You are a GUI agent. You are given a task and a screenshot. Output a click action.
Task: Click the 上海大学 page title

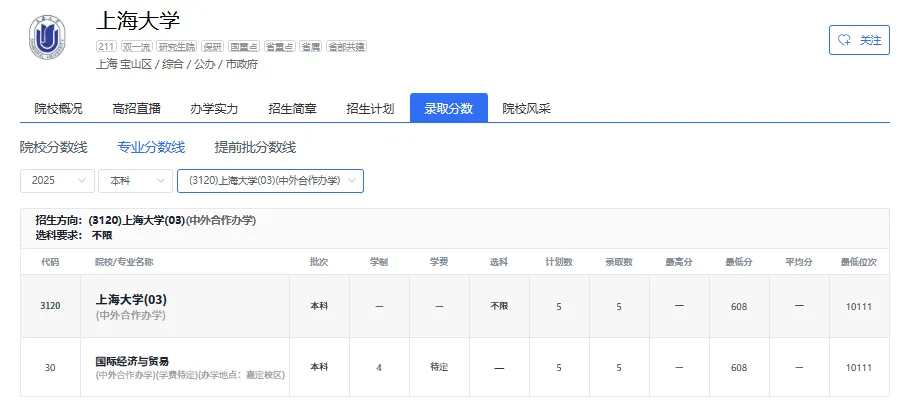pos(138,21)
